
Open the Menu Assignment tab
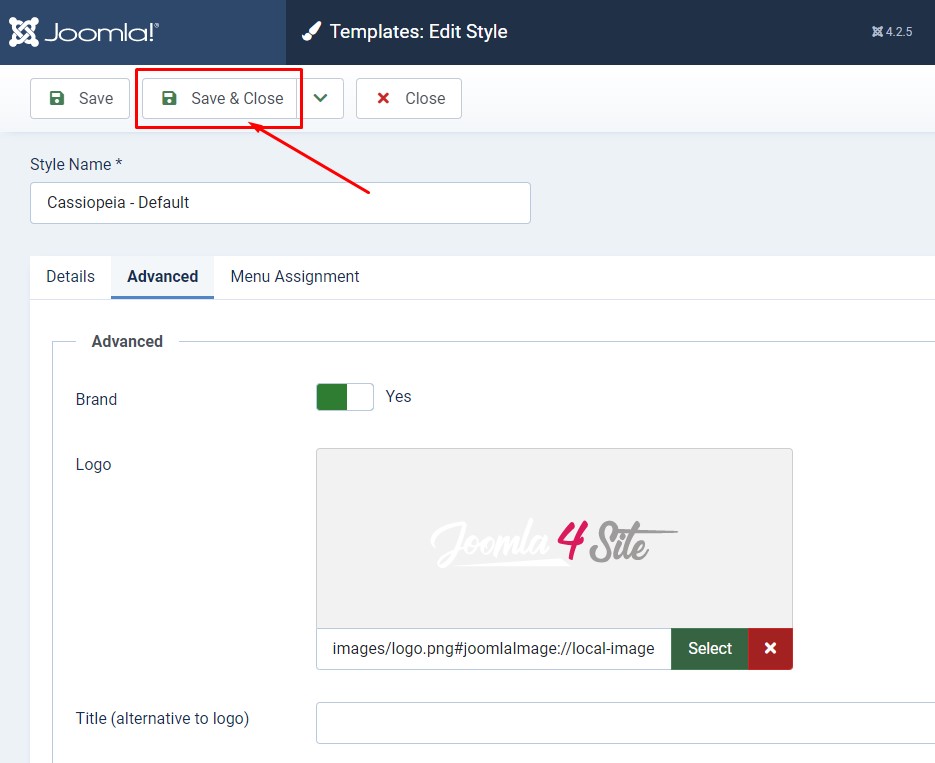click(294, 276)
